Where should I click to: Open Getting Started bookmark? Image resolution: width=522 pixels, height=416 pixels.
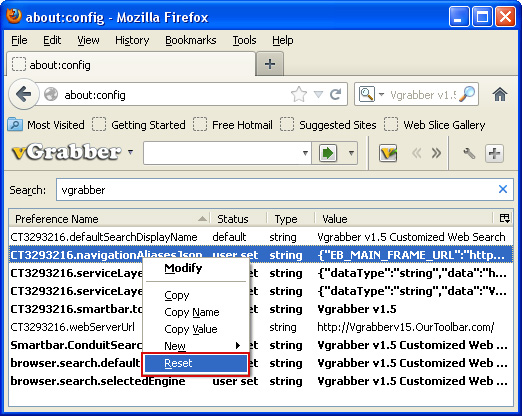pos(139,125)
